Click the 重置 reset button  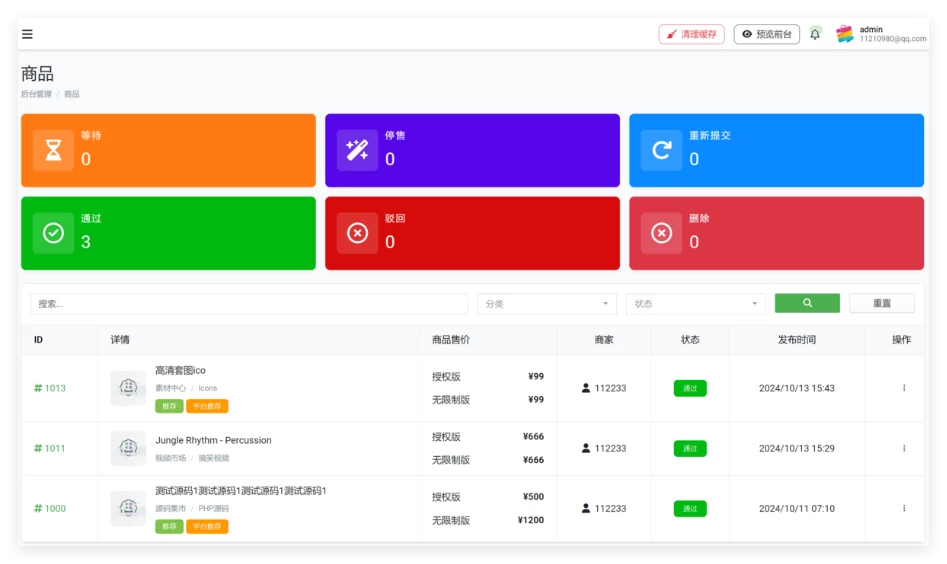[x=881, y=304]
